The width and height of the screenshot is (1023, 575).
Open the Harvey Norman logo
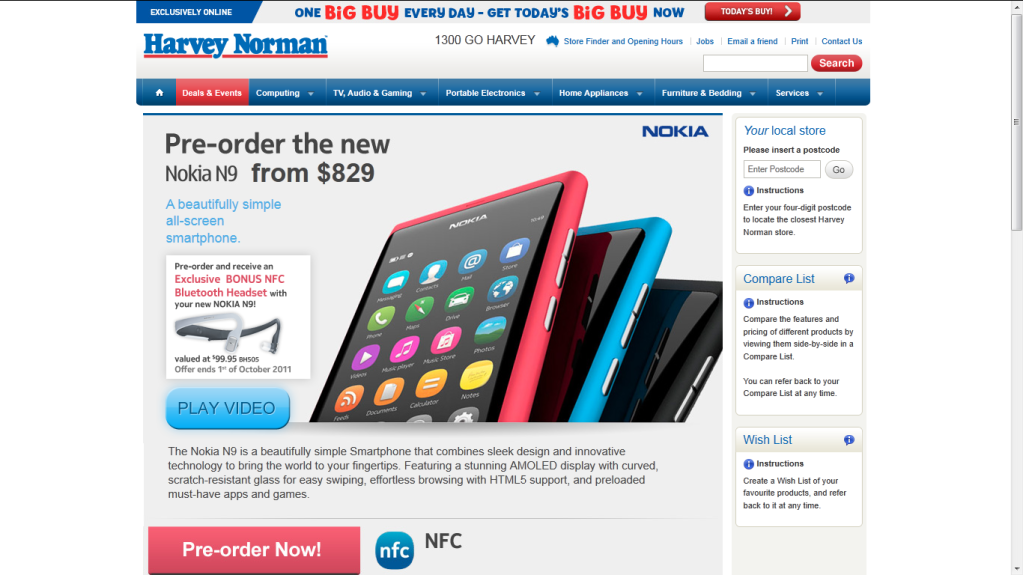click(x=236, y=46)
